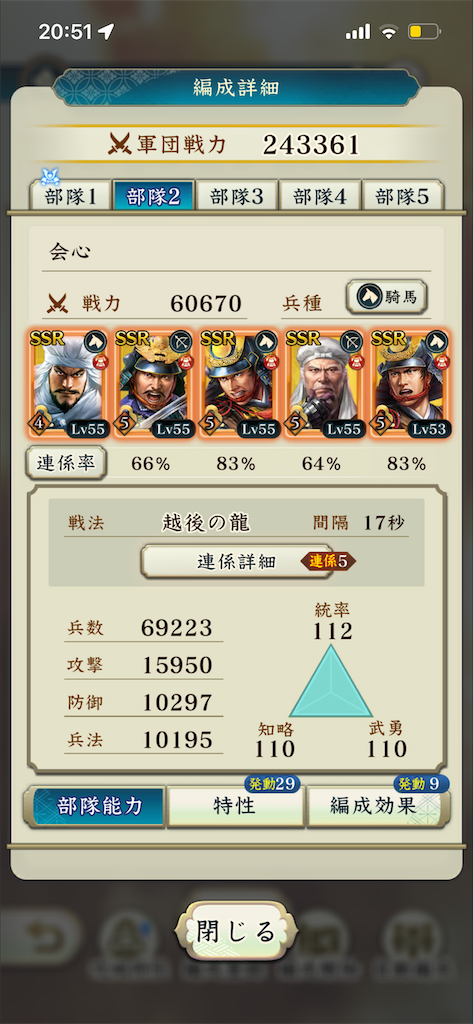Open the 連係詳細 details button
Image resolution: width=474 pixels, height=1024 pixels.
coord(236,562)
